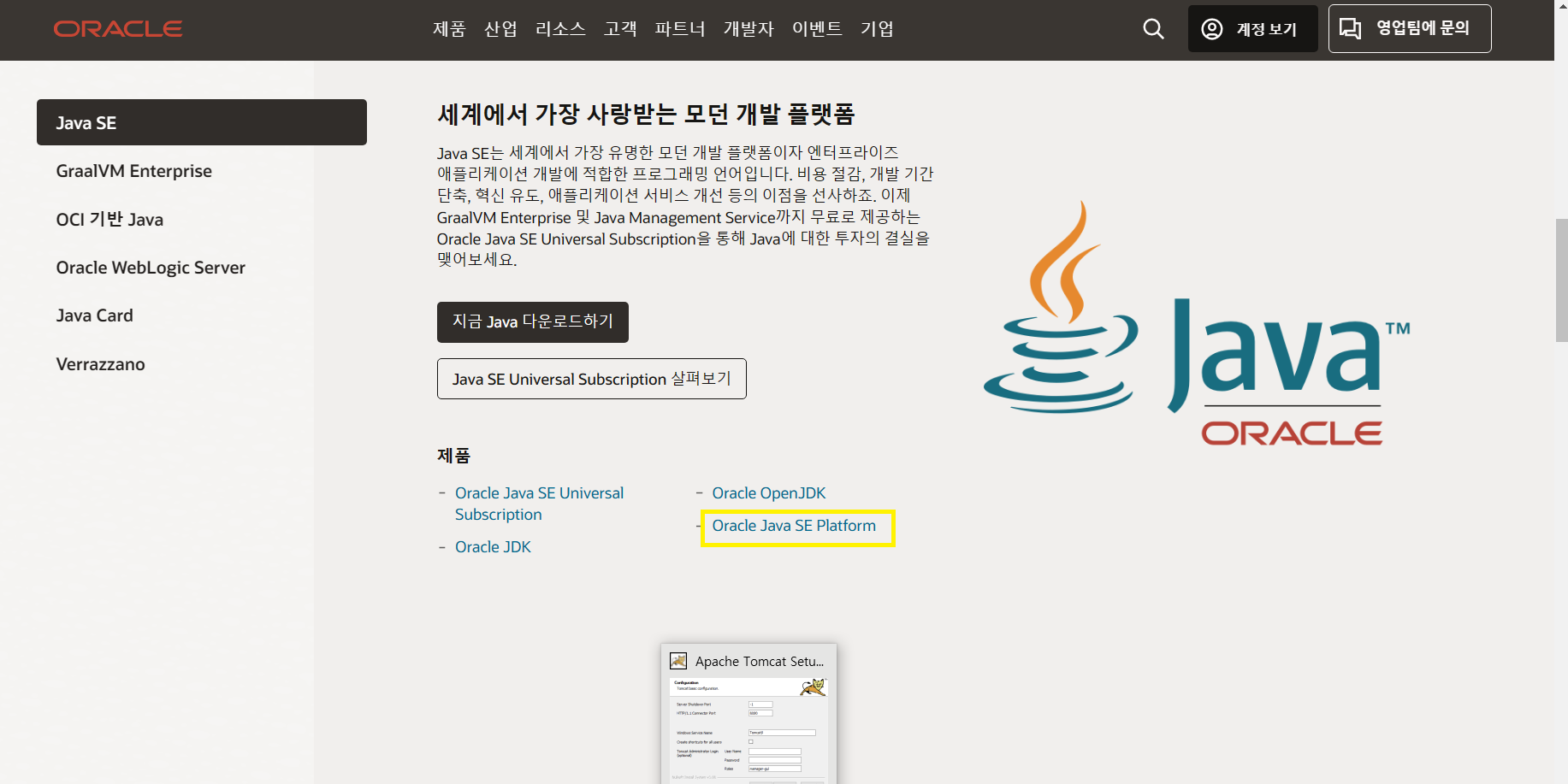Open the Oracle JDK link
The image size is (1568, 784).
coord(493,547)
